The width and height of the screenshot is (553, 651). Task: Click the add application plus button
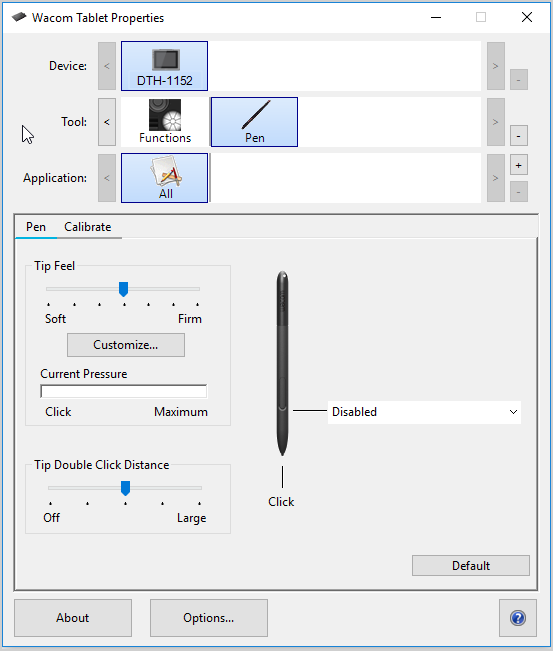click(x=519, y=165)
